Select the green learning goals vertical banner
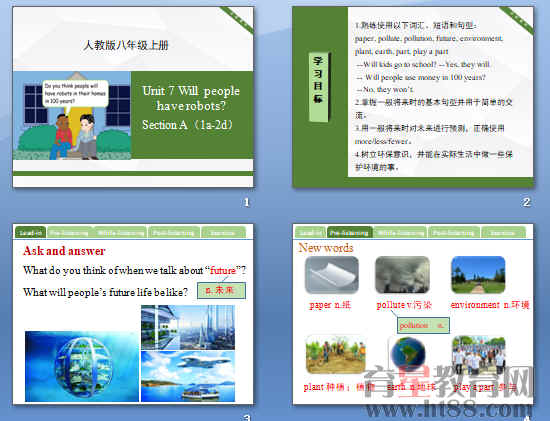 (318, 87)
